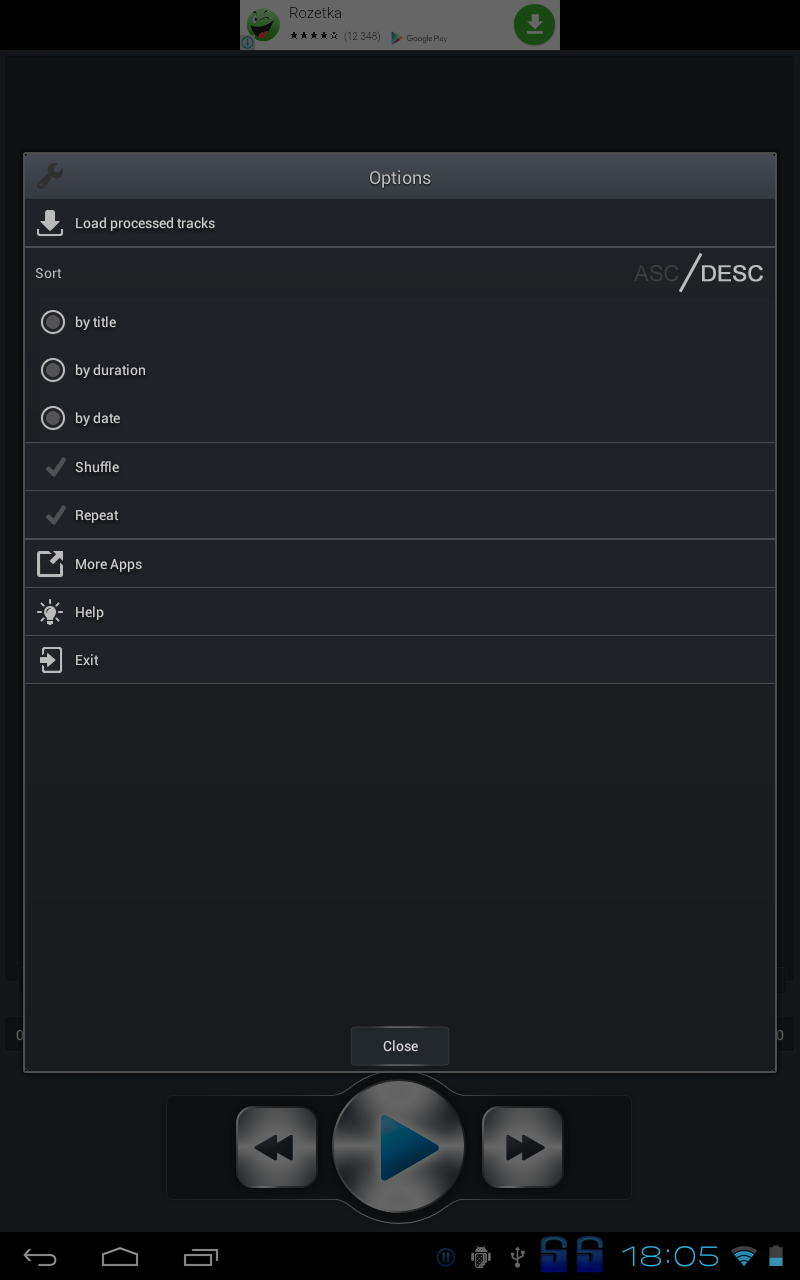Hit the rewind button in player

tap(277, 1147)
